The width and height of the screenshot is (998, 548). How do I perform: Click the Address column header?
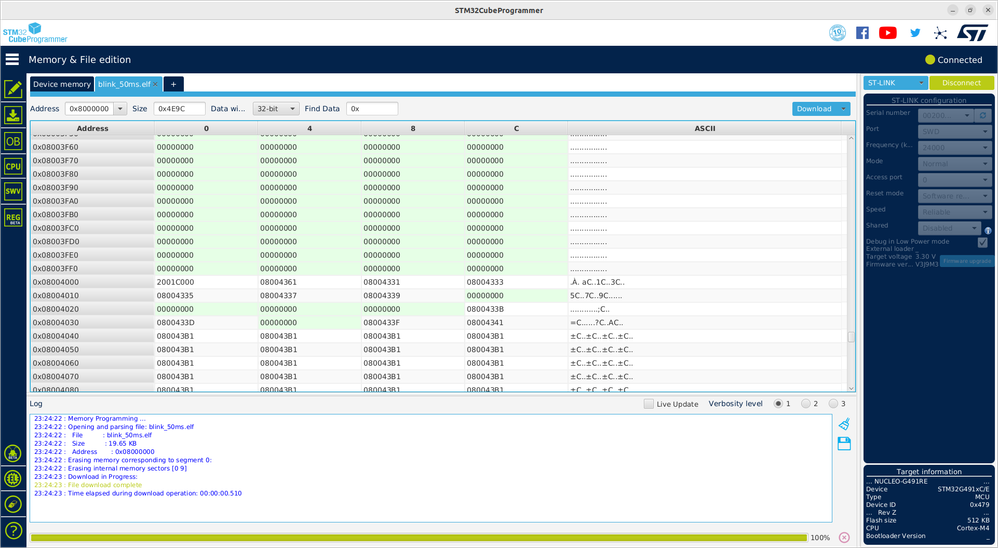(92, 129)
